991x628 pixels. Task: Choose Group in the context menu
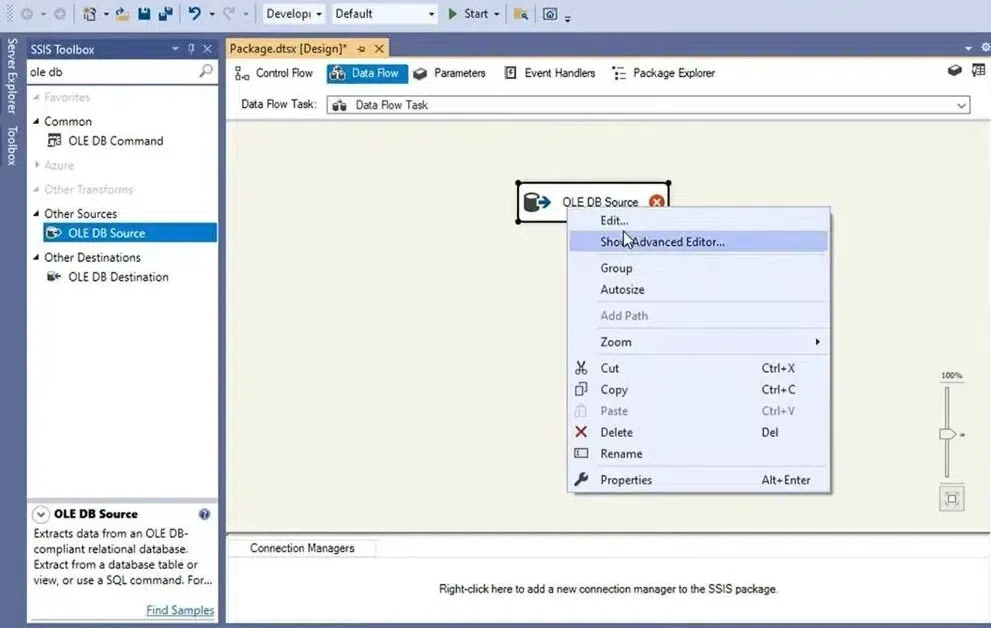pyautogui.click(x=699, y=268)
